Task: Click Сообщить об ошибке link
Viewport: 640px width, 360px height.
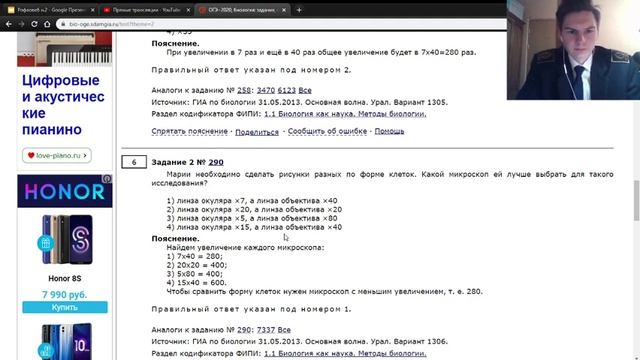Action: click(327, 131)
